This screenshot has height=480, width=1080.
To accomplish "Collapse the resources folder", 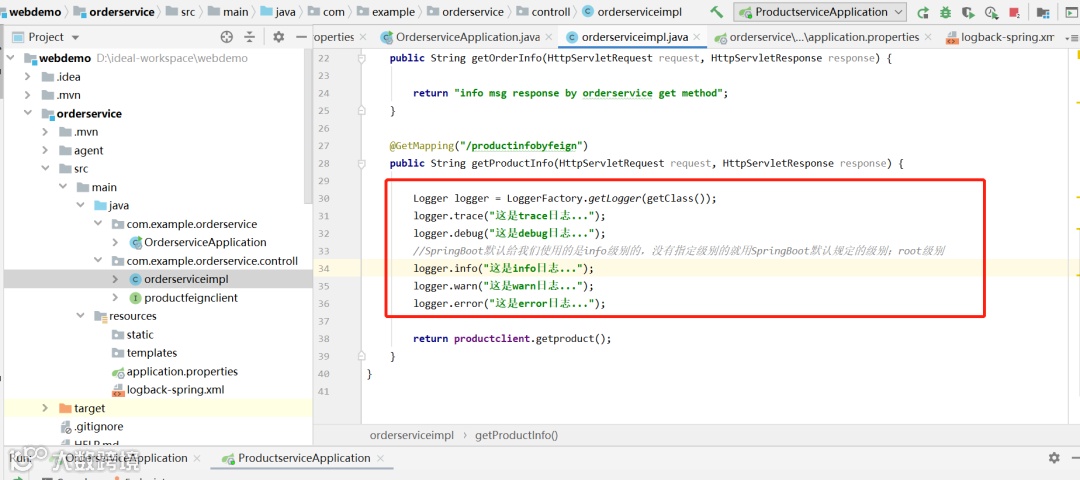I will (x=81, y=316).
